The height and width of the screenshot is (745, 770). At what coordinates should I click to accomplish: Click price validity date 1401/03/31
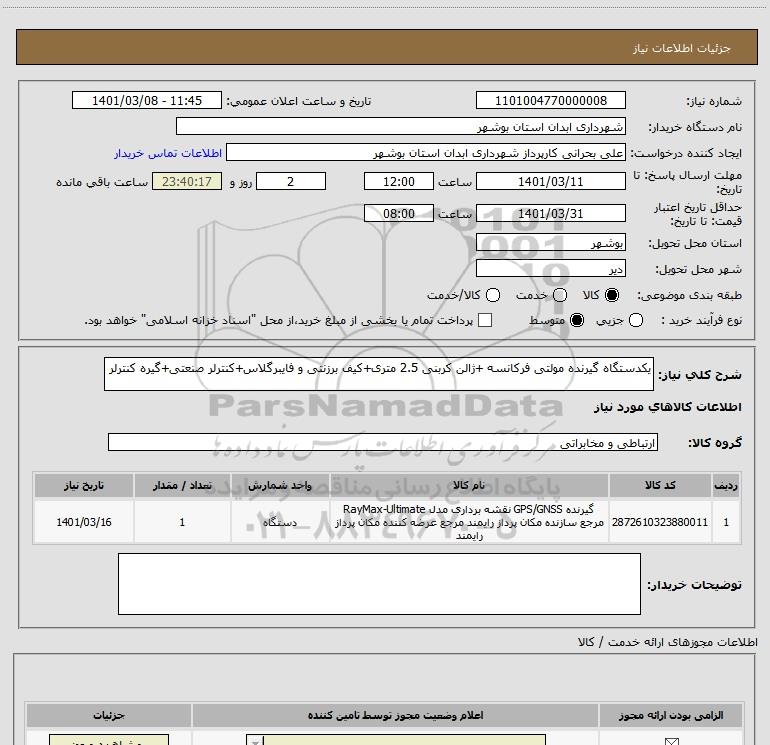(550, 213)
